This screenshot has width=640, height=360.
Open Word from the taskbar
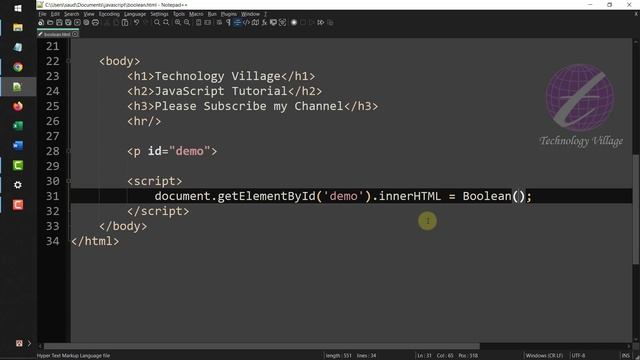18,145
